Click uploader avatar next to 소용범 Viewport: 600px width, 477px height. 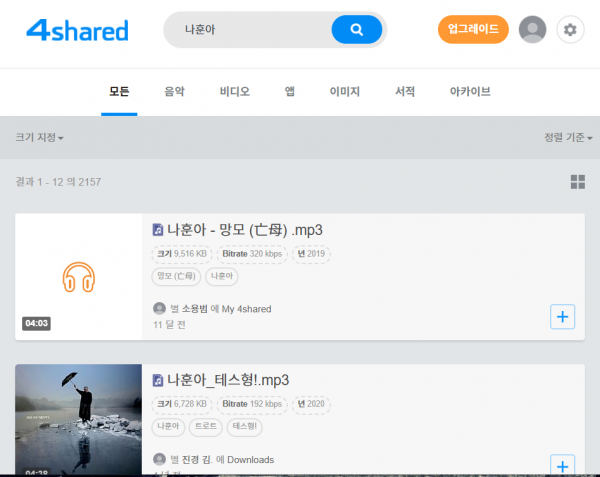pos(159,308)
